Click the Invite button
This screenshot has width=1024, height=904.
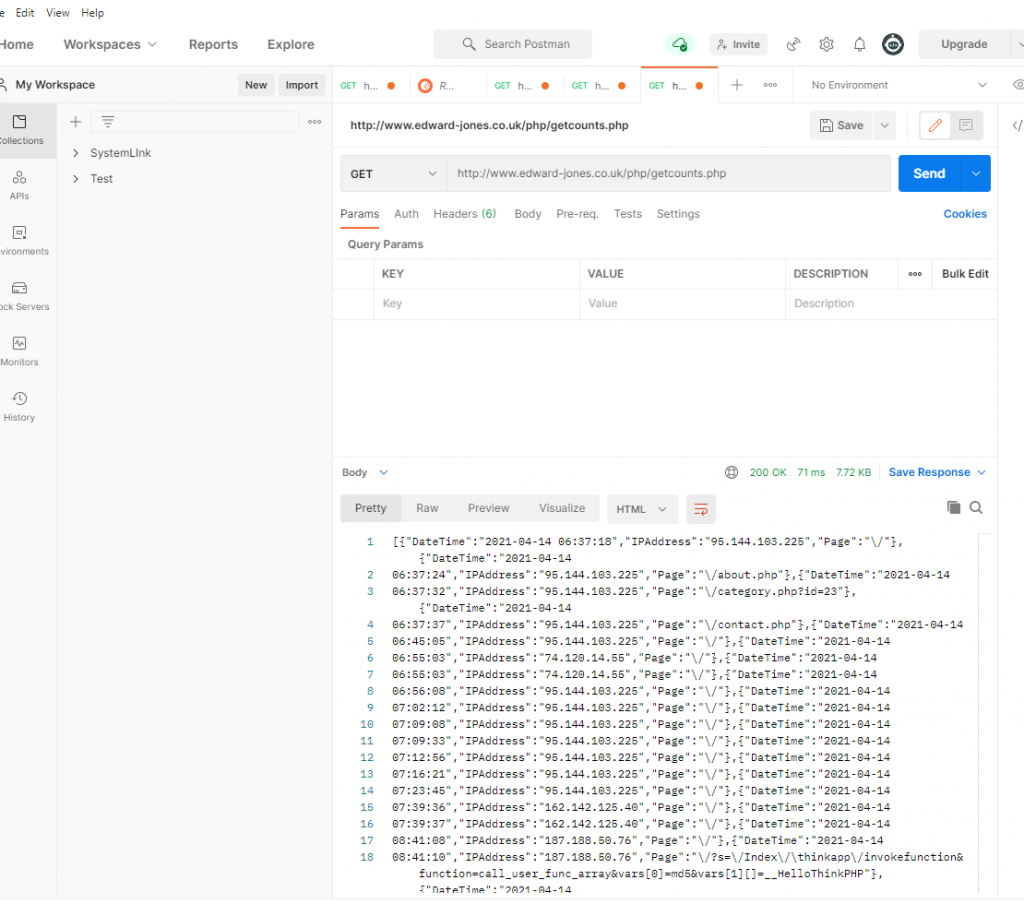(x=739, y=44)
